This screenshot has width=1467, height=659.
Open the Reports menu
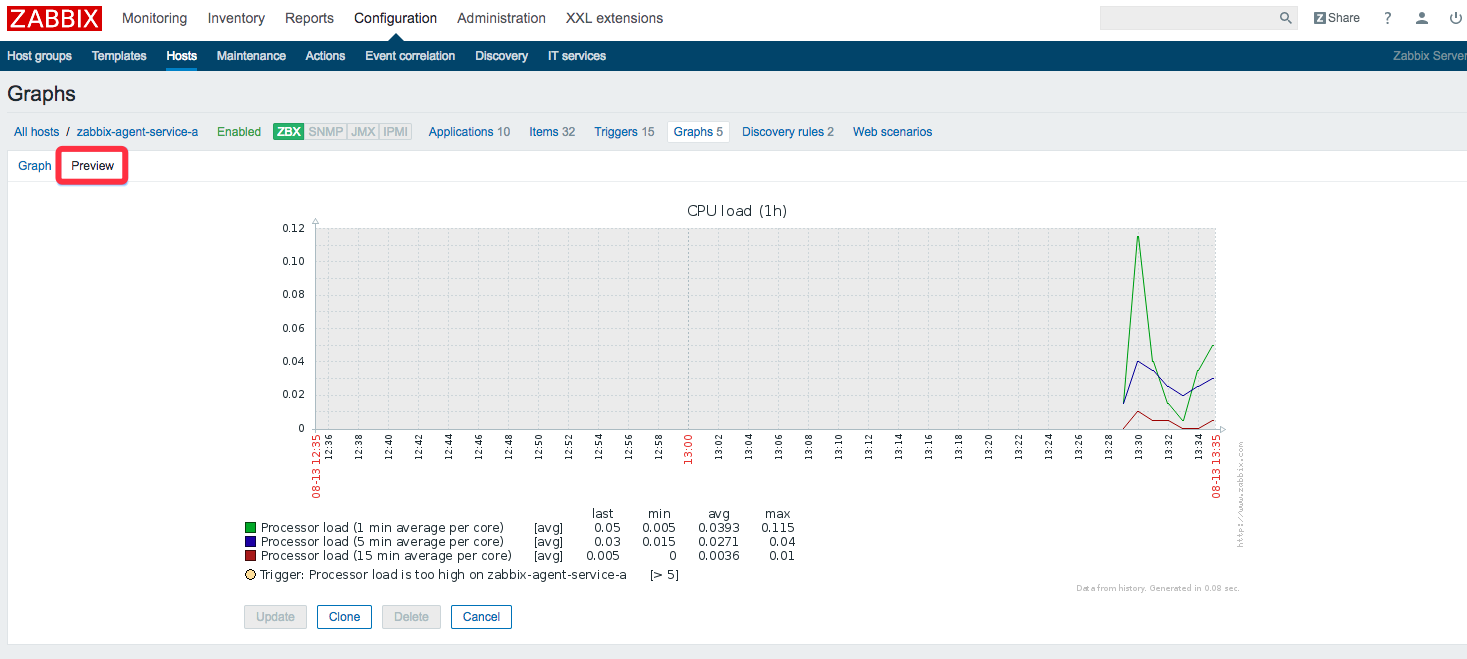point(309,18)
